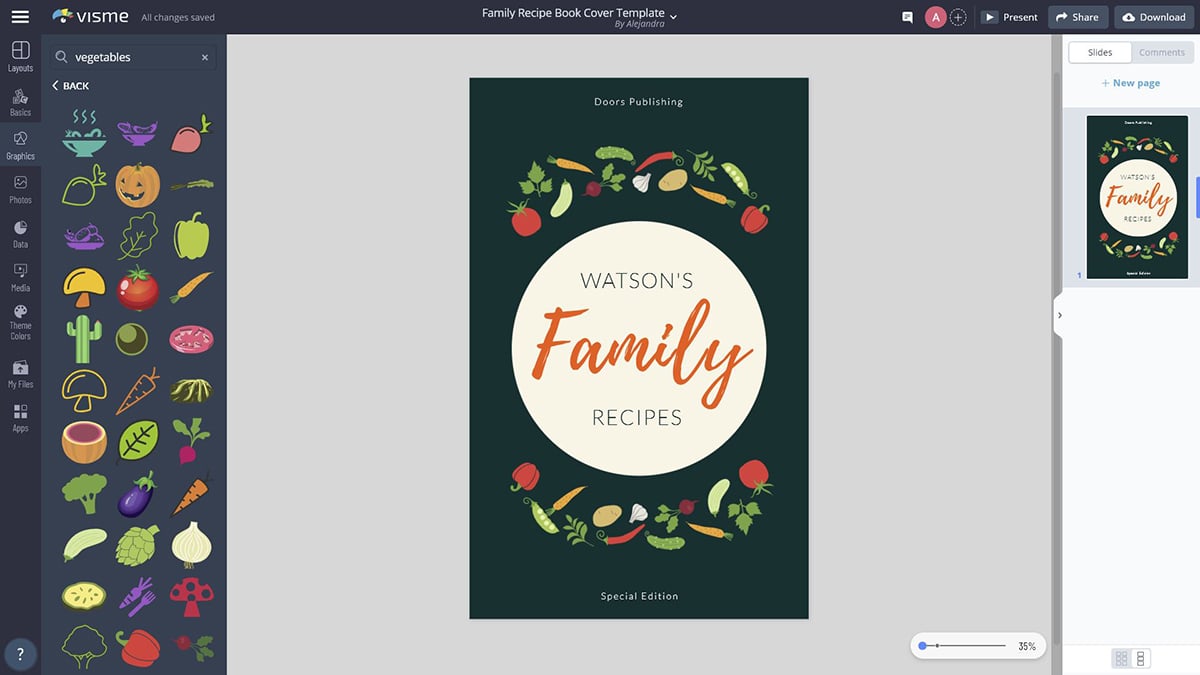Open the hamburger main menu

click(20, 17)
